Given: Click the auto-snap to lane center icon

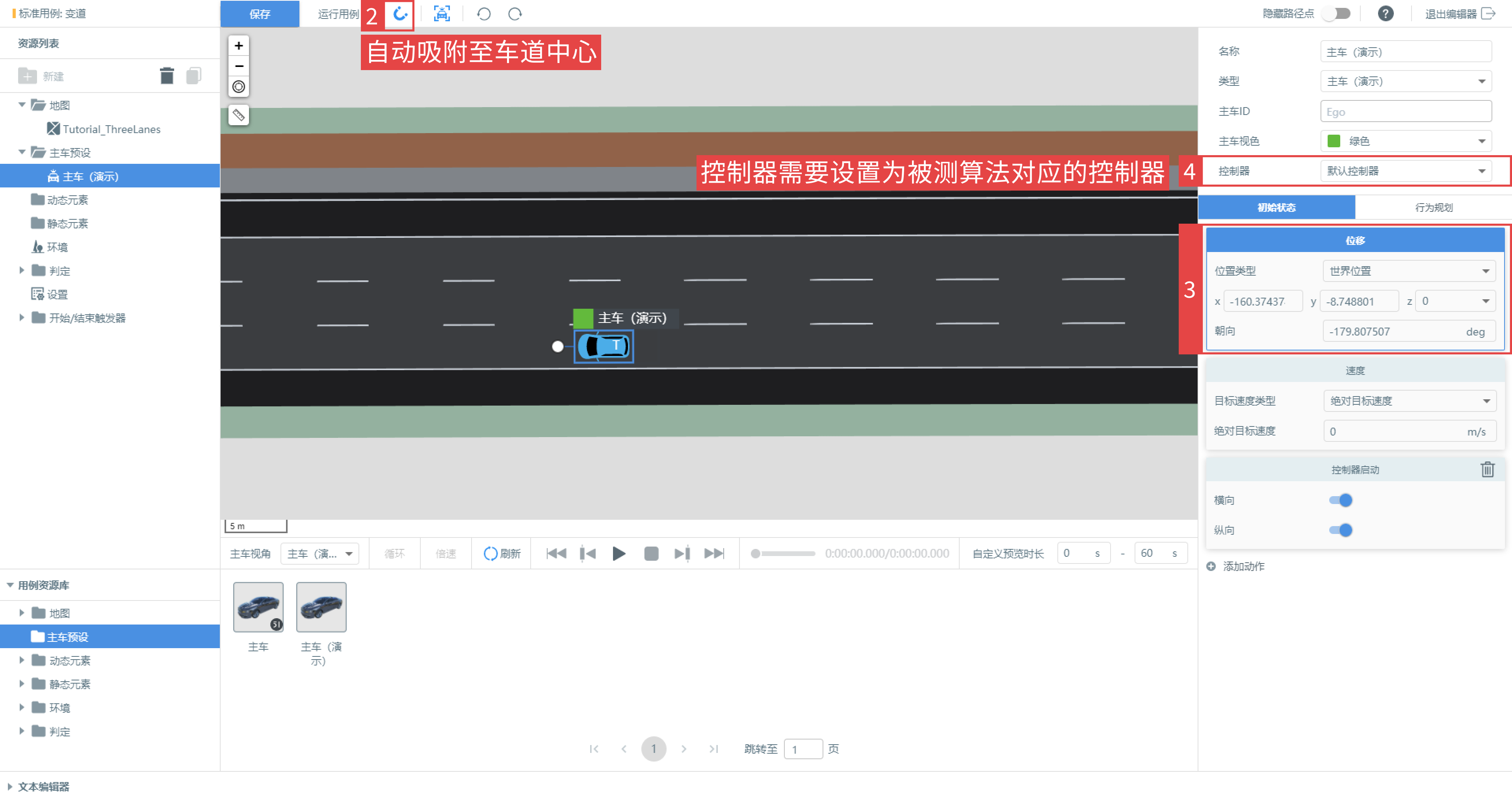Looking at the screenshot, I should pyautogui.click(x=400, y=14).
